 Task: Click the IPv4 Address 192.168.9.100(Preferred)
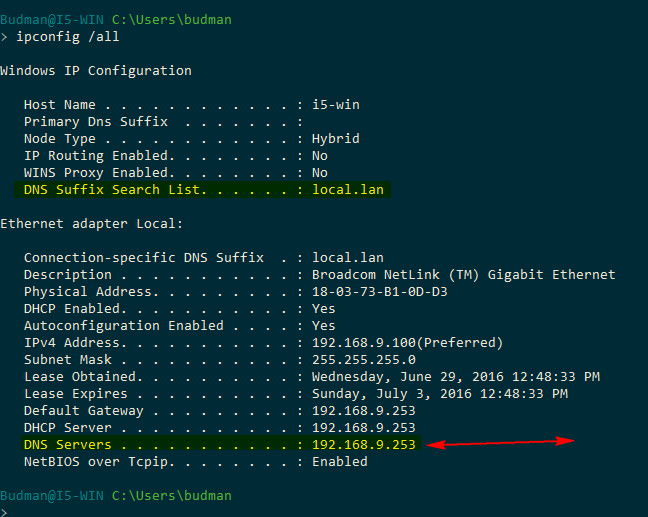407,343
